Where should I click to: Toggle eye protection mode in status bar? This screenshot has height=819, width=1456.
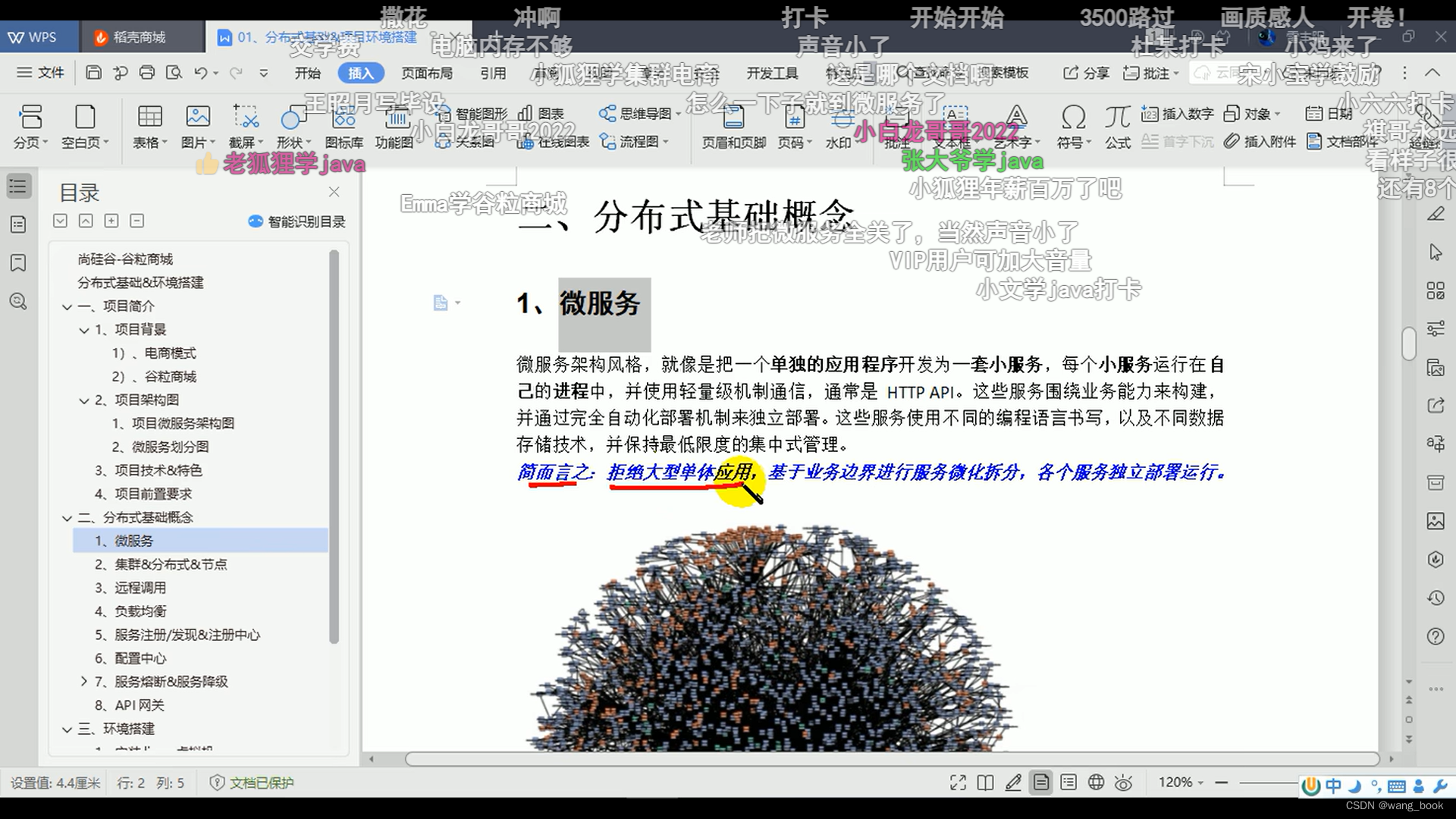[x=1124, y=783]
